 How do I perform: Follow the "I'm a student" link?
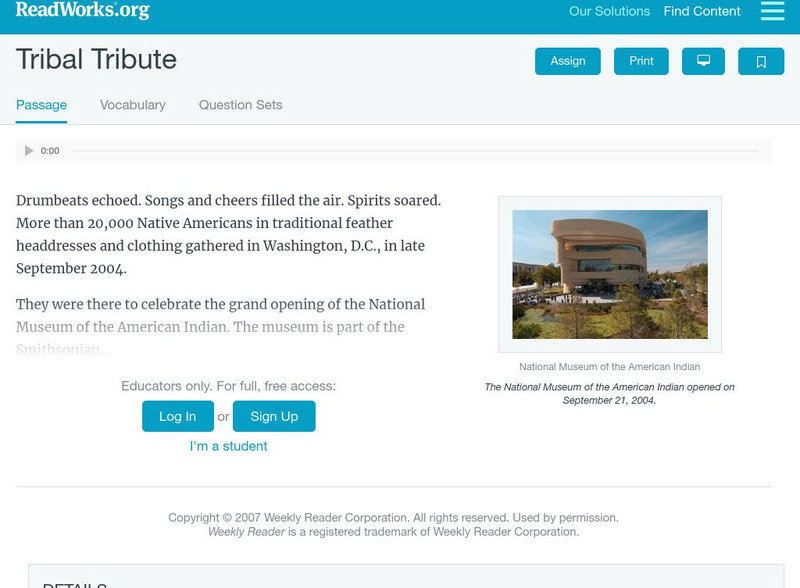pos(229,446)
